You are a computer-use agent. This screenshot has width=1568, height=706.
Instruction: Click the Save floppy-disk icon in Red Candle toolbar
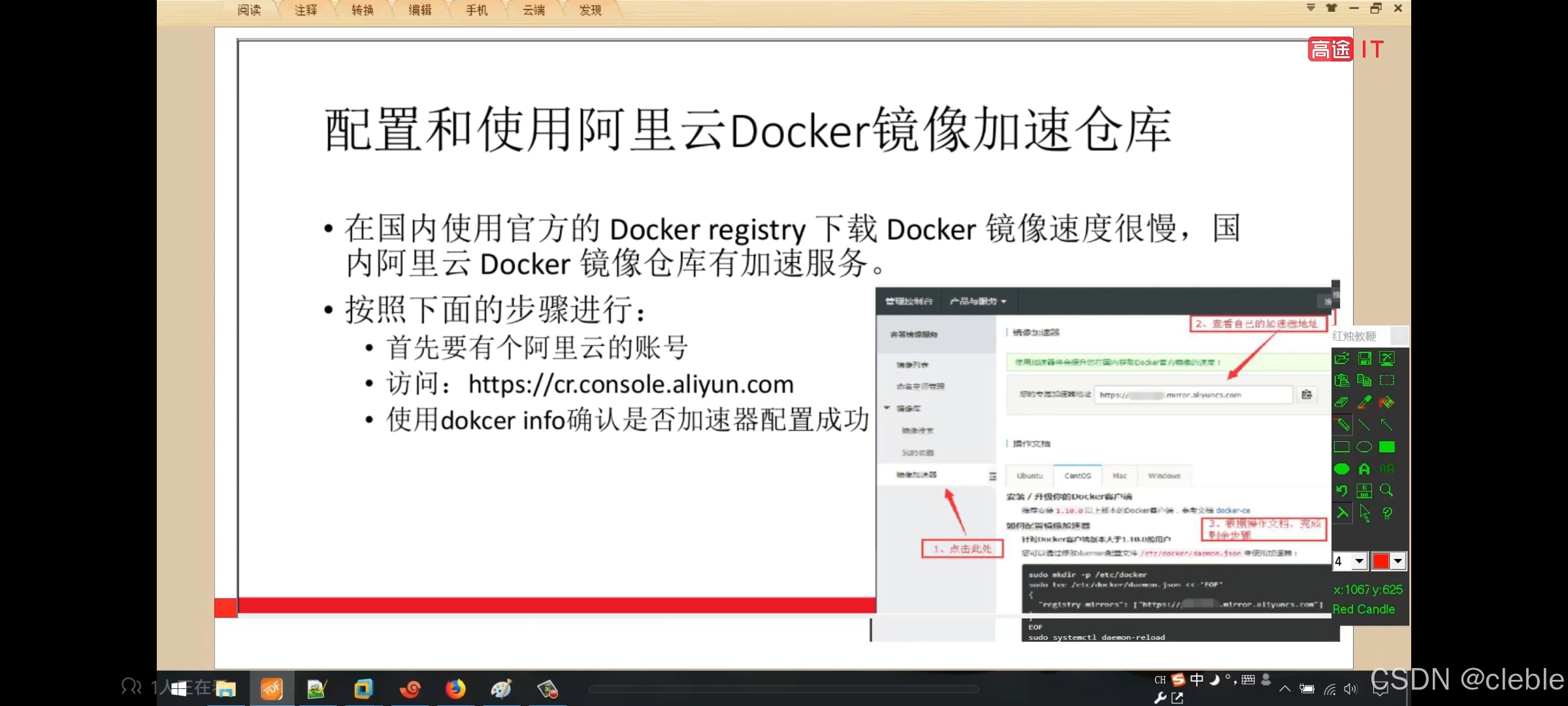coord(1364,358)
